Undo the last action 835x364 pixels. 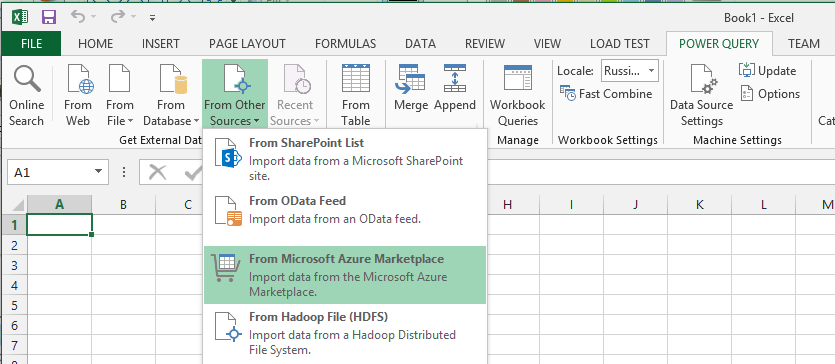click(x=78, y=18)
